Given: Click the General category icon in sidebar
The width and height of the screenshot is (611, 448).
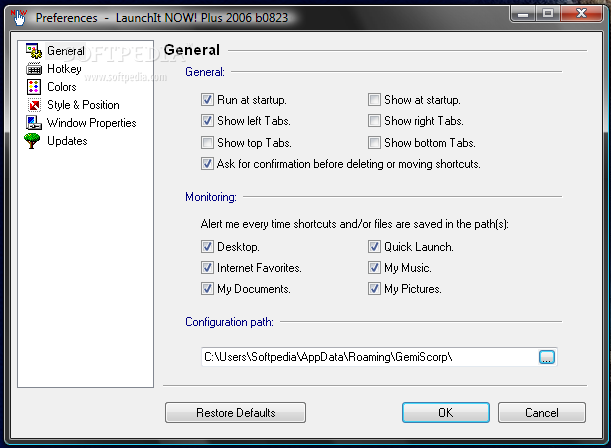Looking at the screenshot, I should point(34,51).
